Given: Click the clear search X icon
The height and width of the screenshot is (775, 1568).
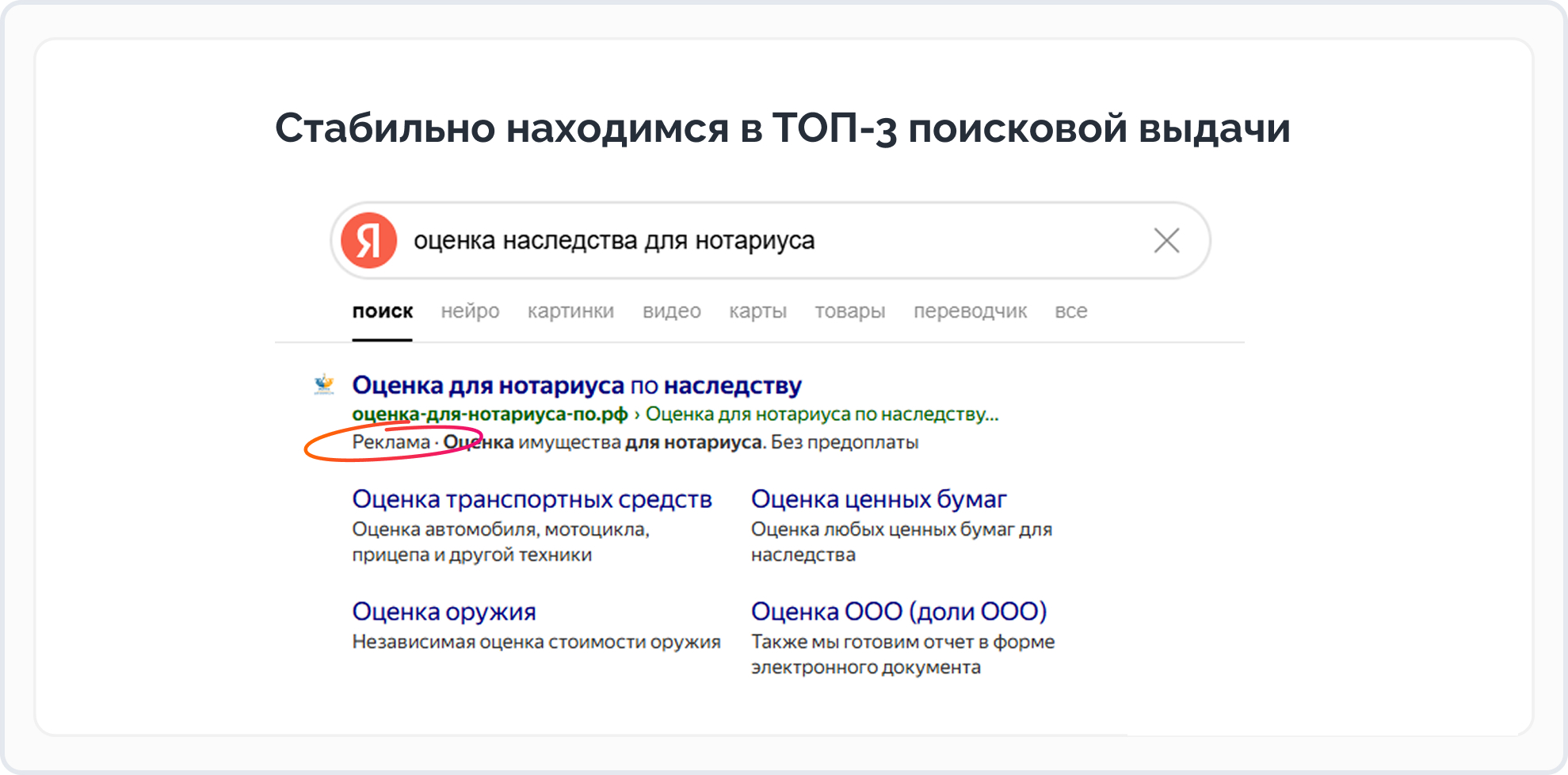Looking at the screenshot, I should coord(1166,240).
